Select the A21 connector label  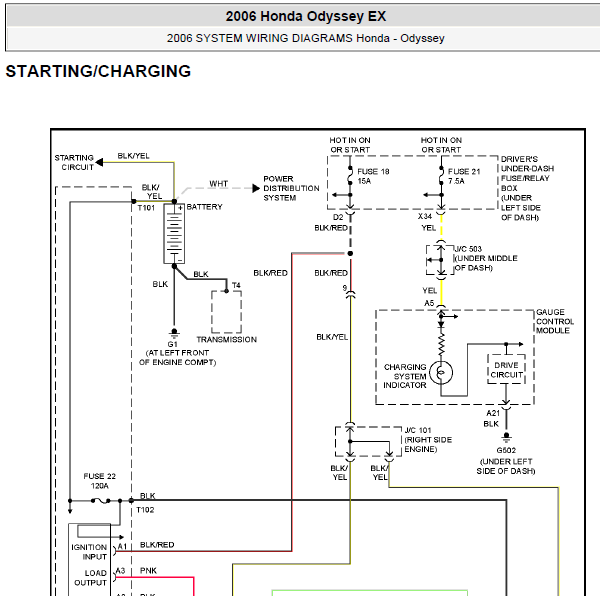[493, 413]
